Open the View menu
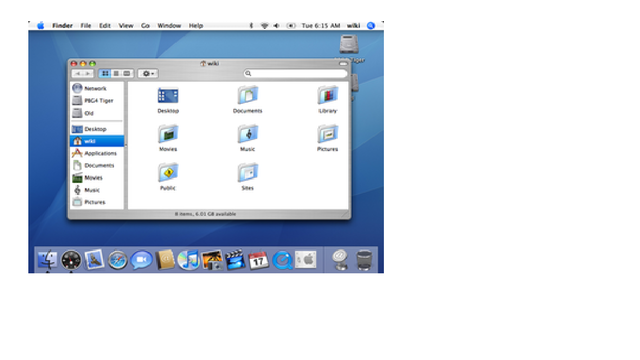The image size is (640, 360). click(126, 26)
